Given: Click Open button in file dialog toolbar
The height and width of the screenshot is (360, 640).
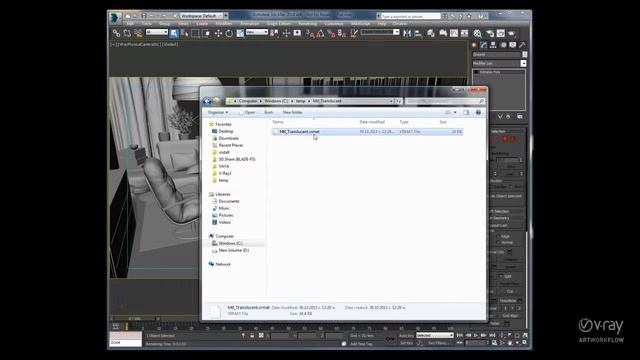Looking at the screenshot, I should click(247, 112).
